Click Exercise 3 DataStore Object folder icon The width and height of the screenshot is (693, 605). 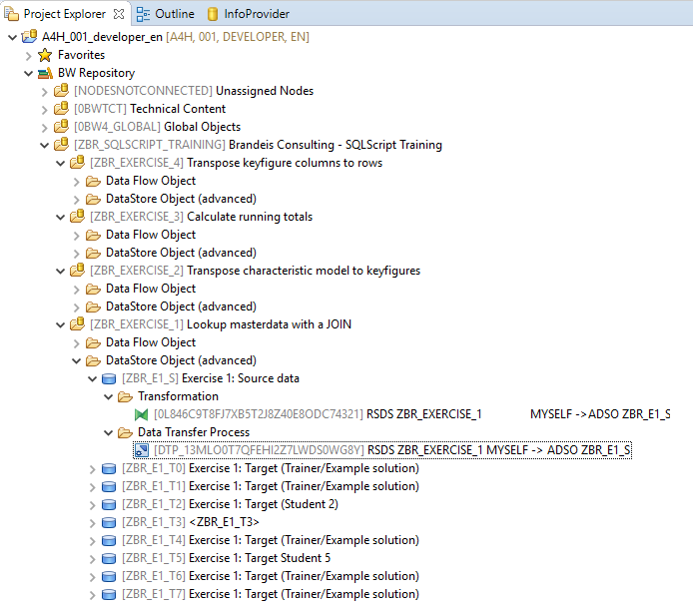tap(93, 253)
